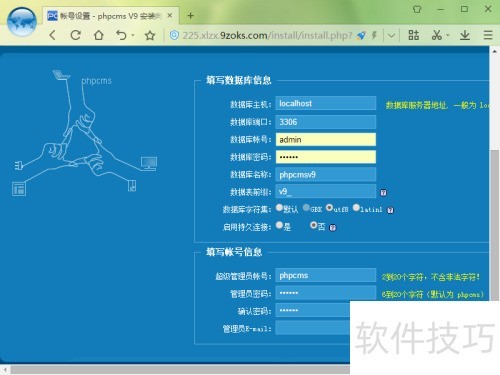Click the admin E-mail field
Image resolution: width=500 pixels, height=375 pixels.
[313, 328]
